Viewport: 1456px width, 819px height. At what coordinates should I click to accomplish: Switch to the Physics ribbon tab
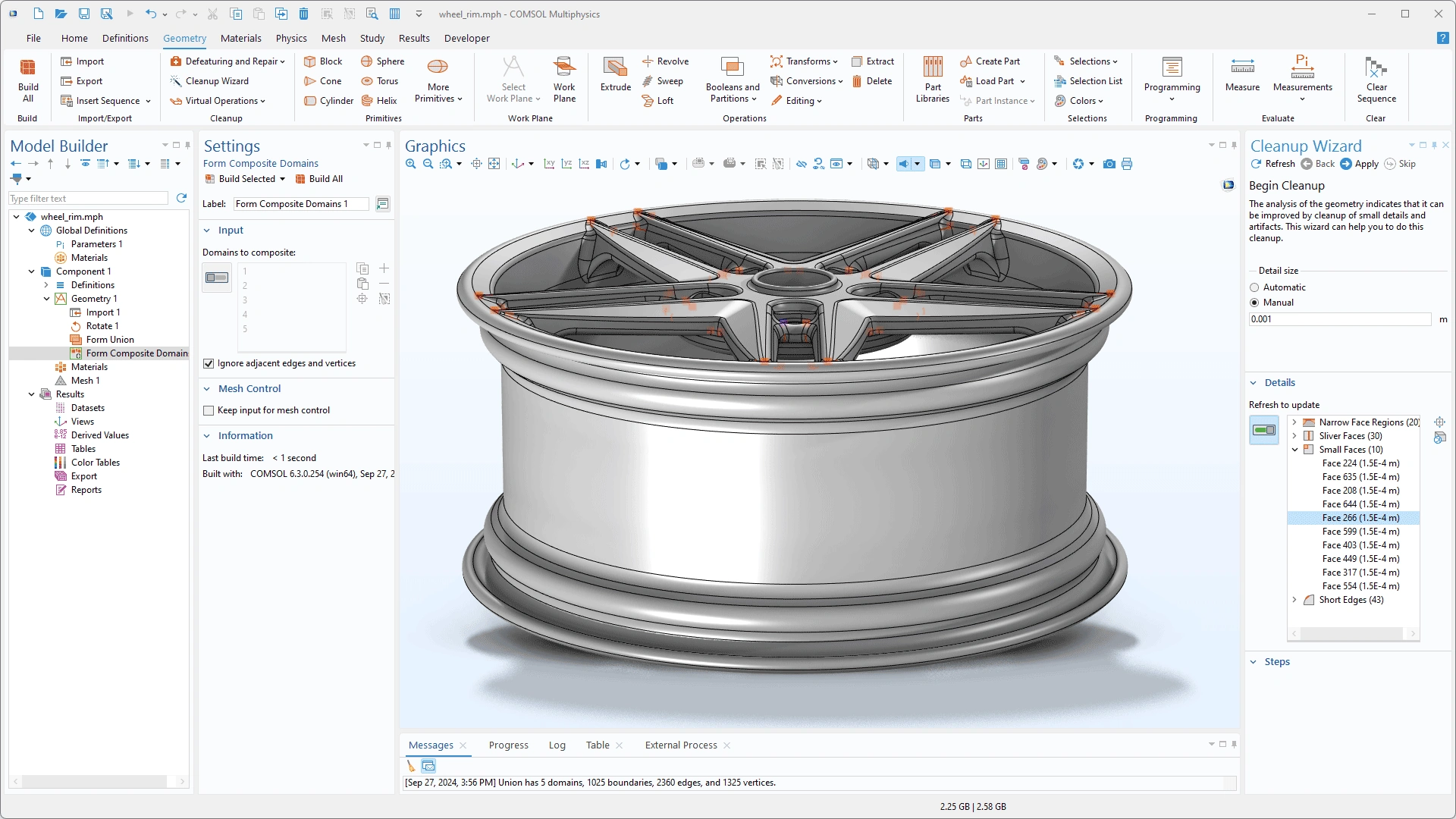point(291,38)
